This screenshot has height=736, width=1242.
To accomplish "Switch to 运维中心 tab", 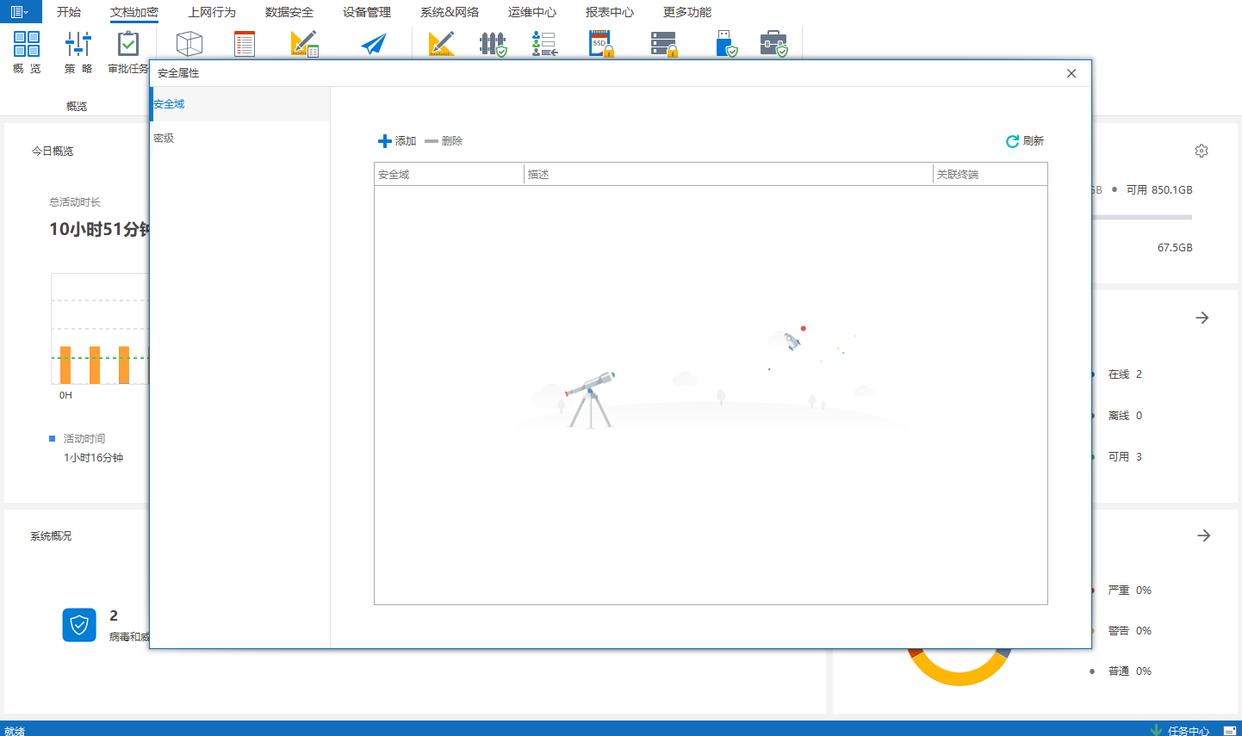I will tap(532, 12).
